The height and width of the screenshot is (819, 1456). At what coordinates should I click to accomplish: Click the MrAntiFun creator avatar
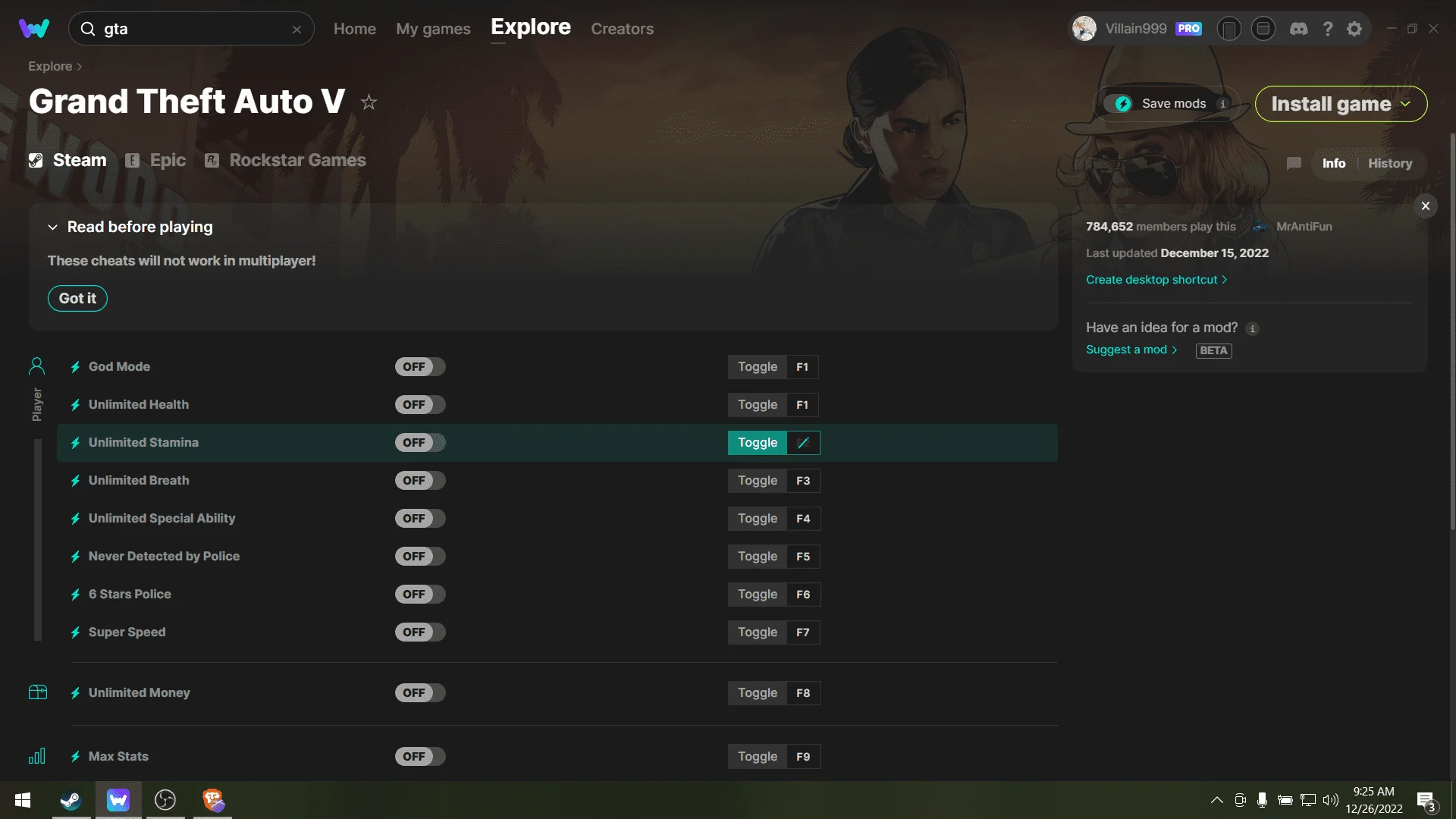point(1260,227)
